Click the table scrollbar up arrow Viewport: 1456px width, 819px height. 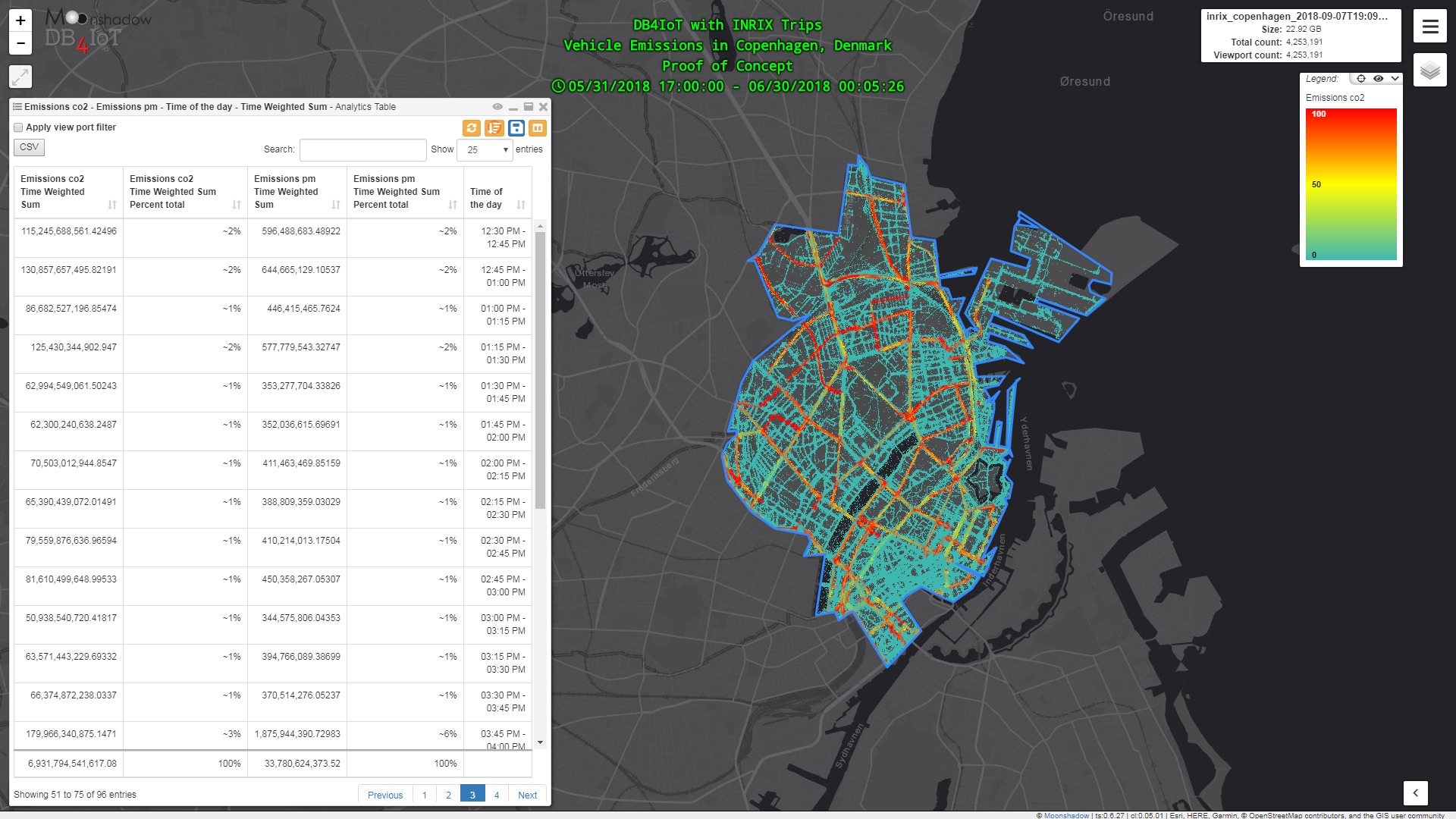(x=540, y=225)
